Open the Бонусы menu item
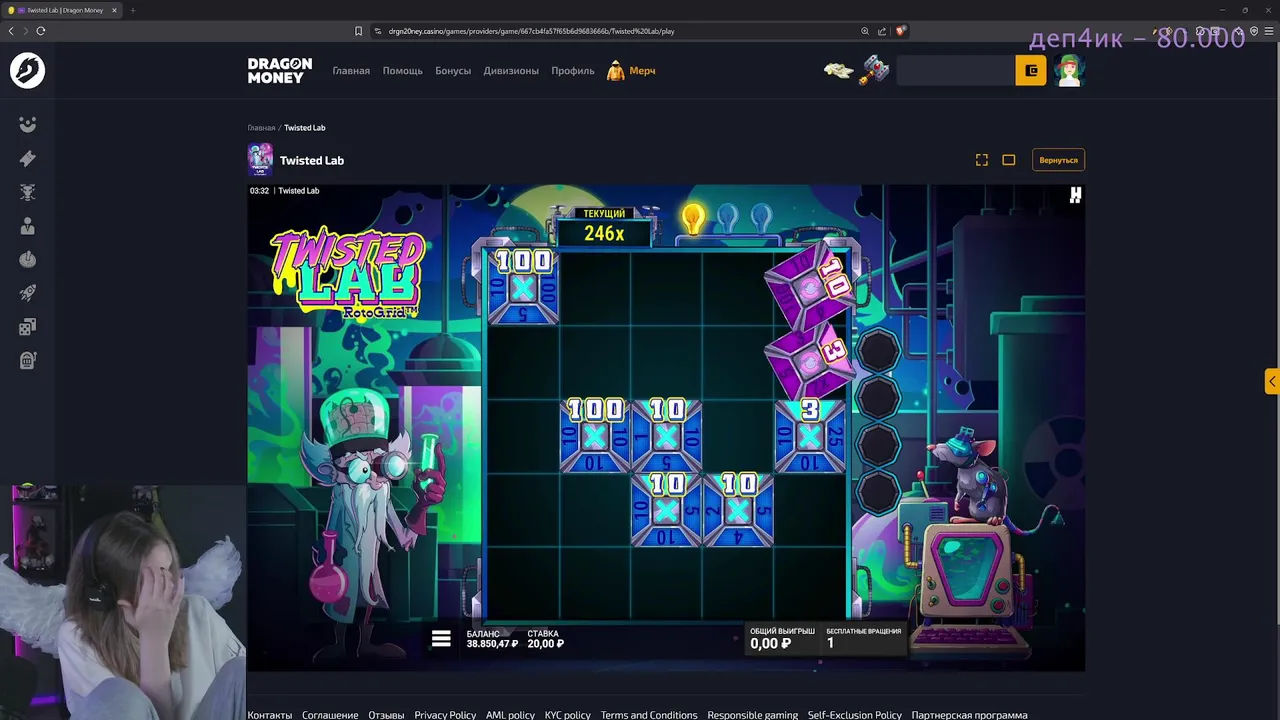Viewport: 1280px width, 720px height. 453,71
